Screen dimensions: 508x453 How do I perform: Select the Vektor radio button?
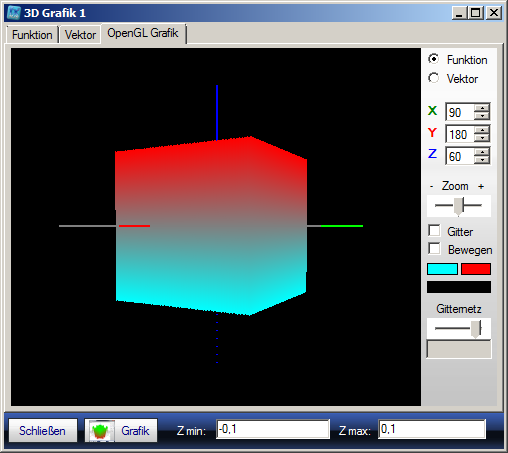(433, 78)
